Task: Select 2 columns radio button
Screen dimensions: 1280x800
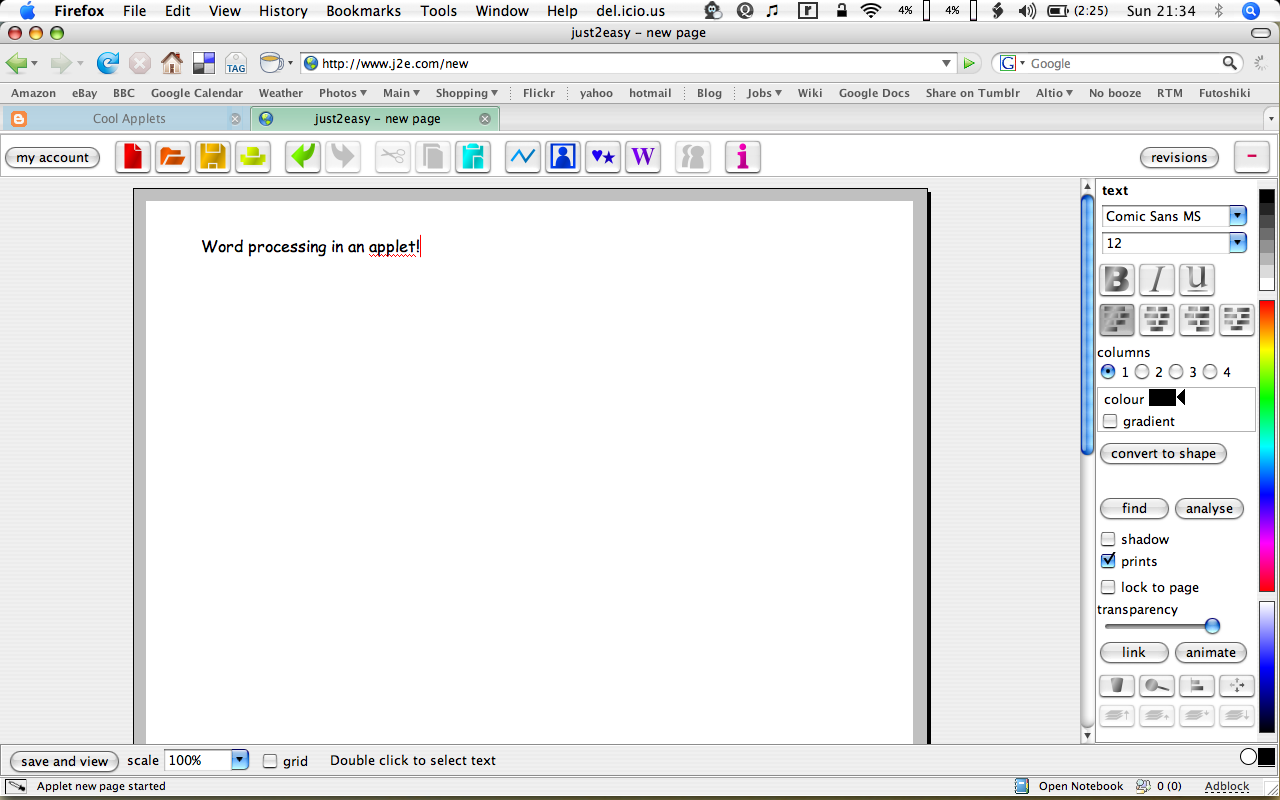Action: coord(1142,372)
